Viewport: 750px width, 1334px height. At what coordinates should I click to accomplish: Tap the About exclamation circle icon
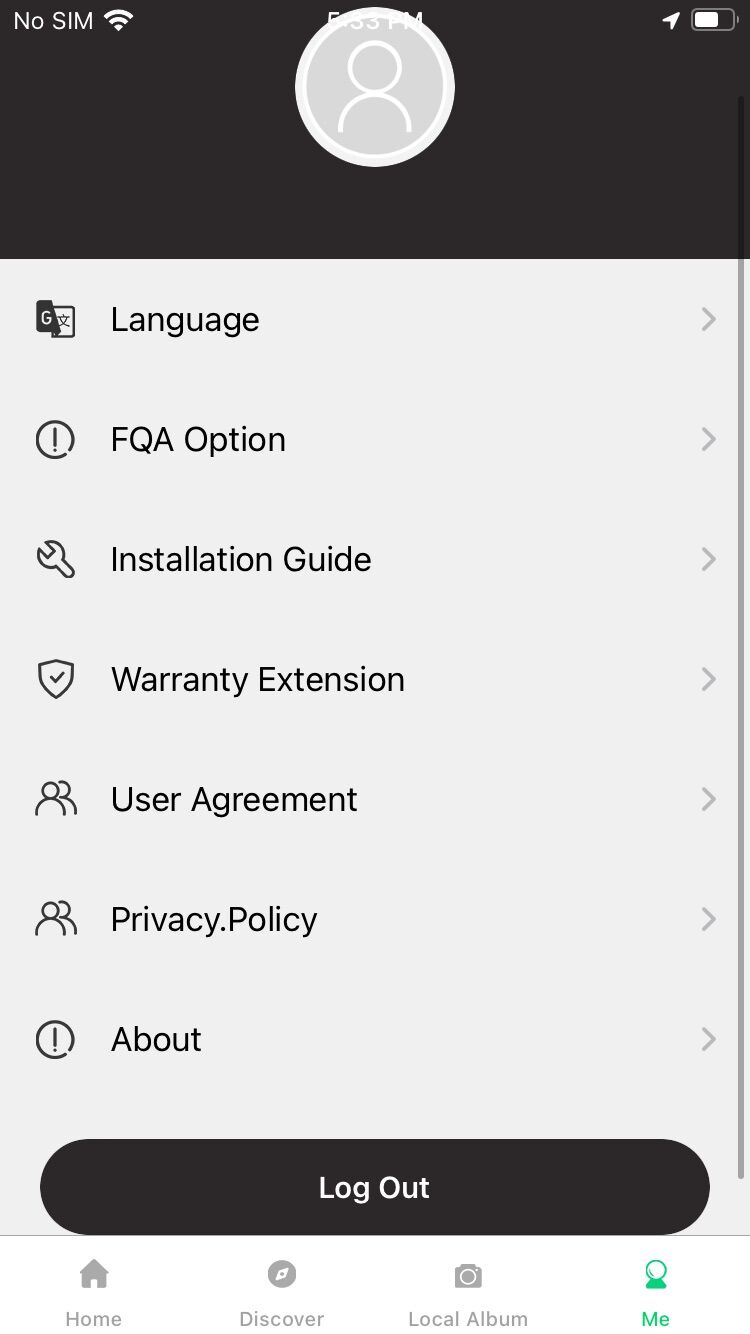coord(56,1039)
